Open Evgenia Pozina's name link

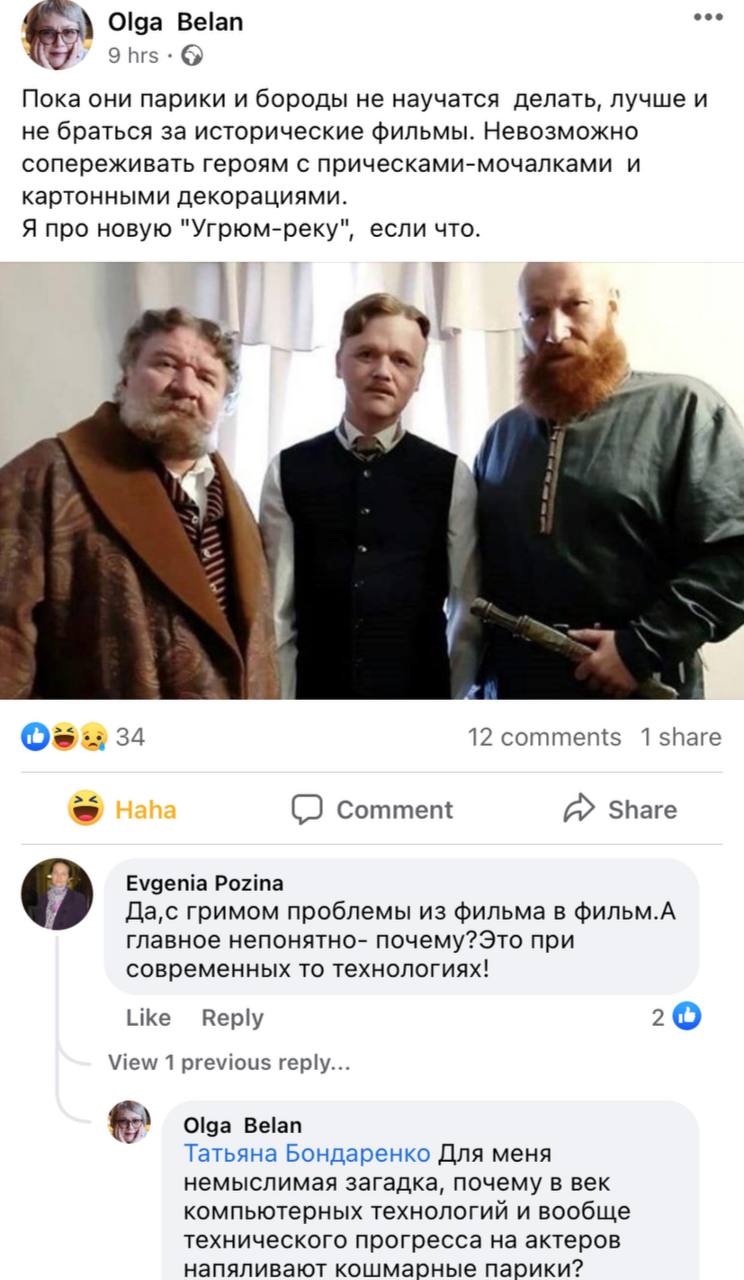click(x=205, y=882)
